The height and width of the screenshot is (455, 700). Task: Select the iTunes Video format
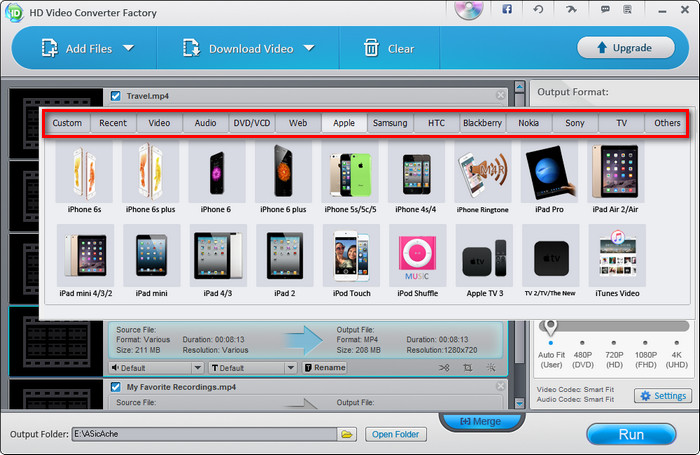point(617,262)
